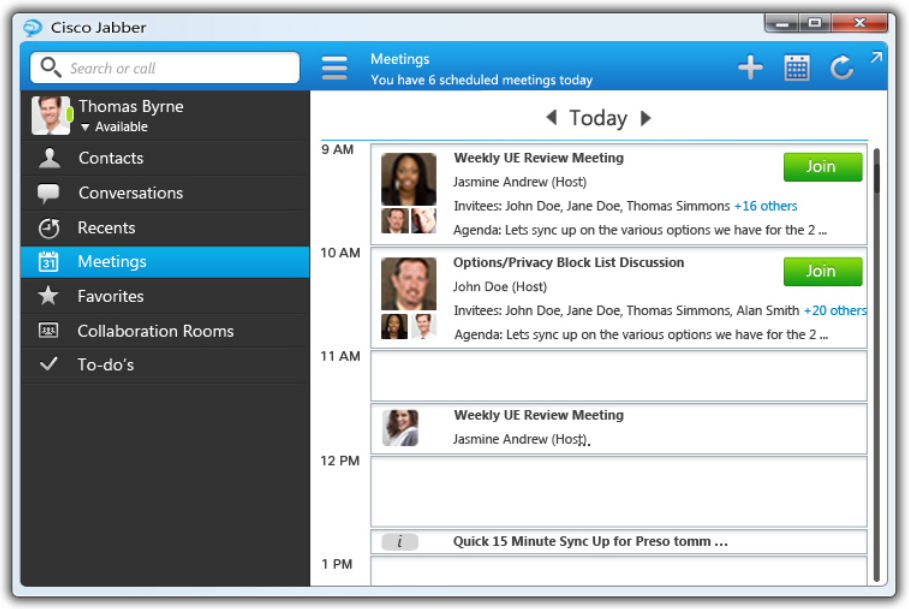The height and width of the screenshot is (609, 909).
Task: Show the +20 others invitees
Action: (x=835, y=311)
